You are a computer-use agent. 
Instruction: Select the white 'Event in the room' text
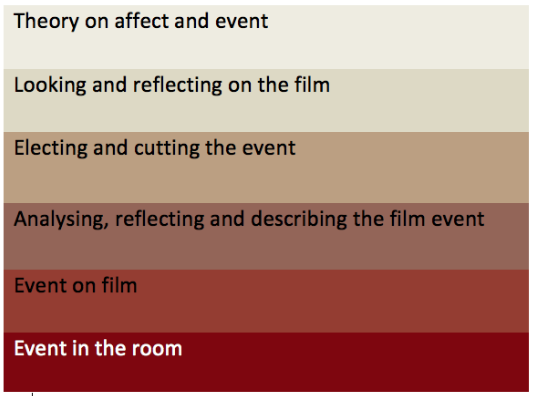tap(98, 348)
